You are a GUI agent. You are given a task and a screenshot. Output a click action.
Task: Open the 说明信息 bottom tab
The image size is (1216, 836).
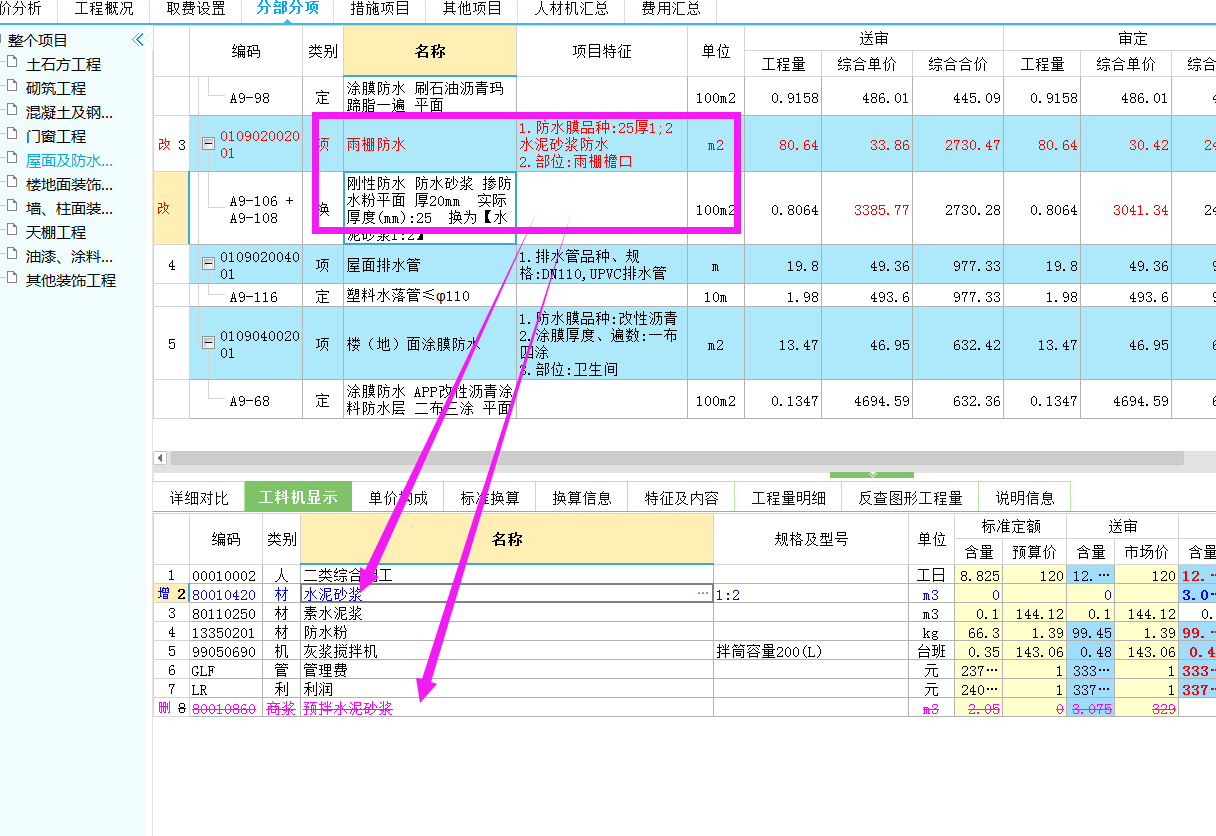click(x=1025, y=497)
